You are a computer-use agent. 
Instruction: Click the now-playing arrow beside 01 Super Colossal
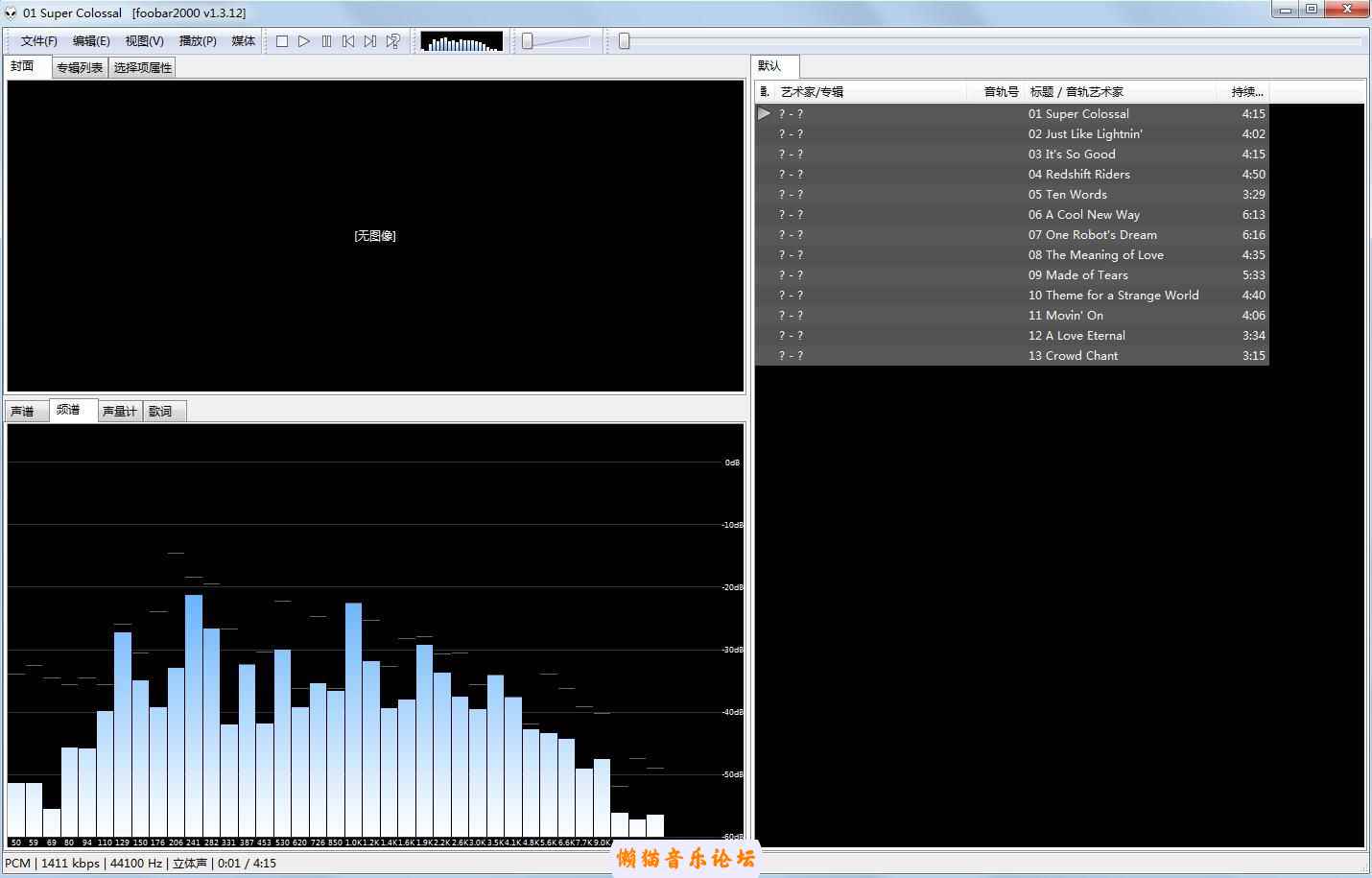(765, 113)
